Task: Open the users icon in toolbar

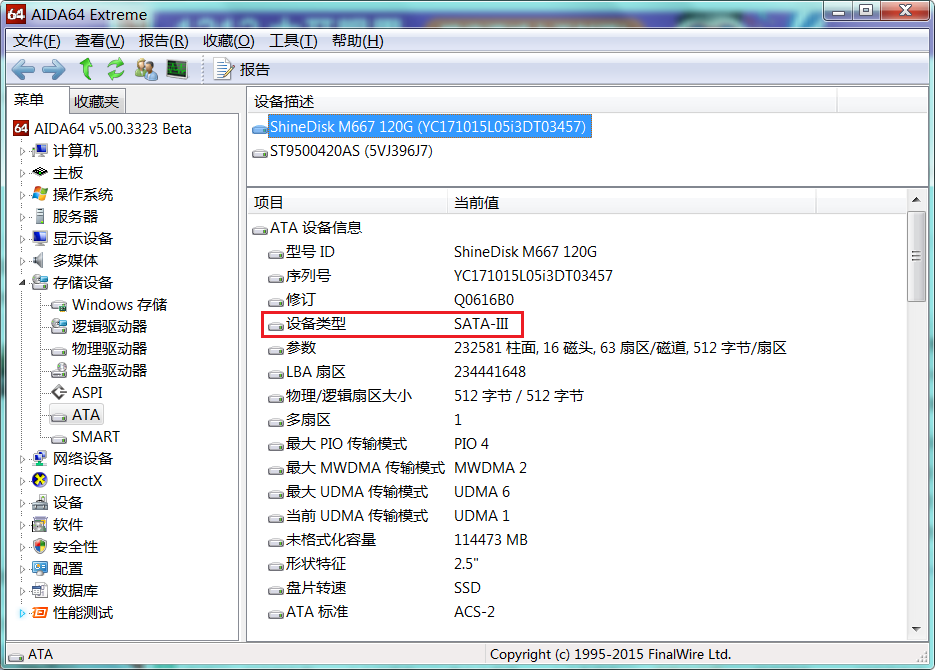Action: click(x=146, y=69)
